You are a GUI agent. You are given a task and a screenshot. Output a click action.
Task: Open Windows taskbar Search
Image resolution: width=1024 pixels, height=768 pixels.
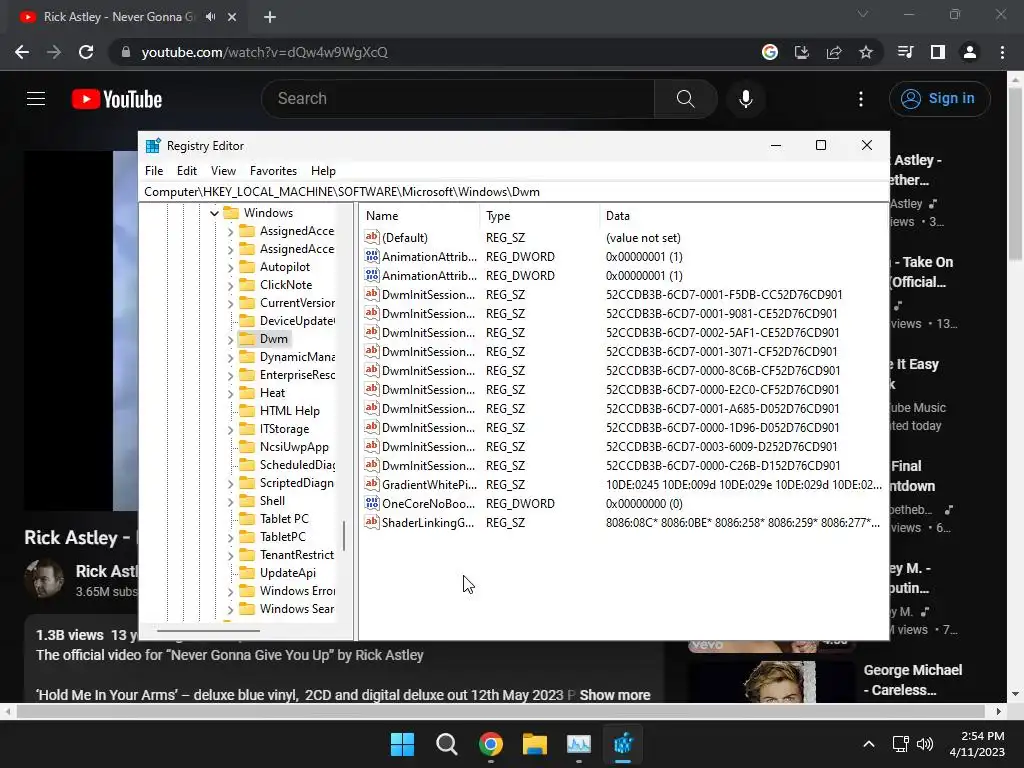(x=447, y=744)
